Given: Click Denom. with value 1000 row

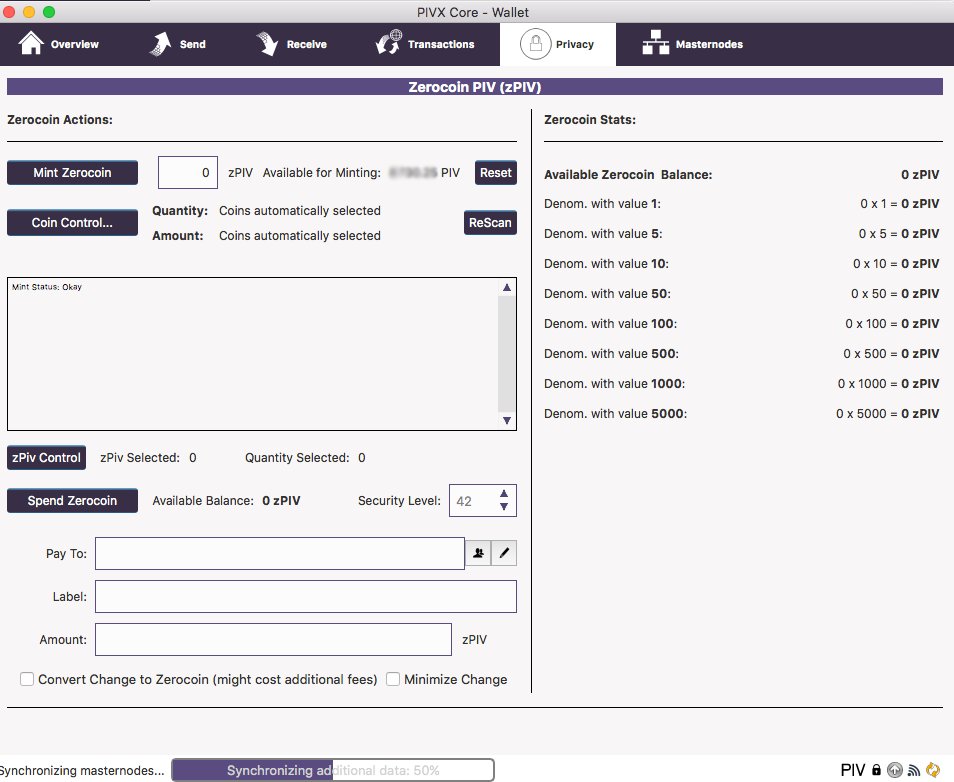Looking at the screenshot, I should (742, 384).
